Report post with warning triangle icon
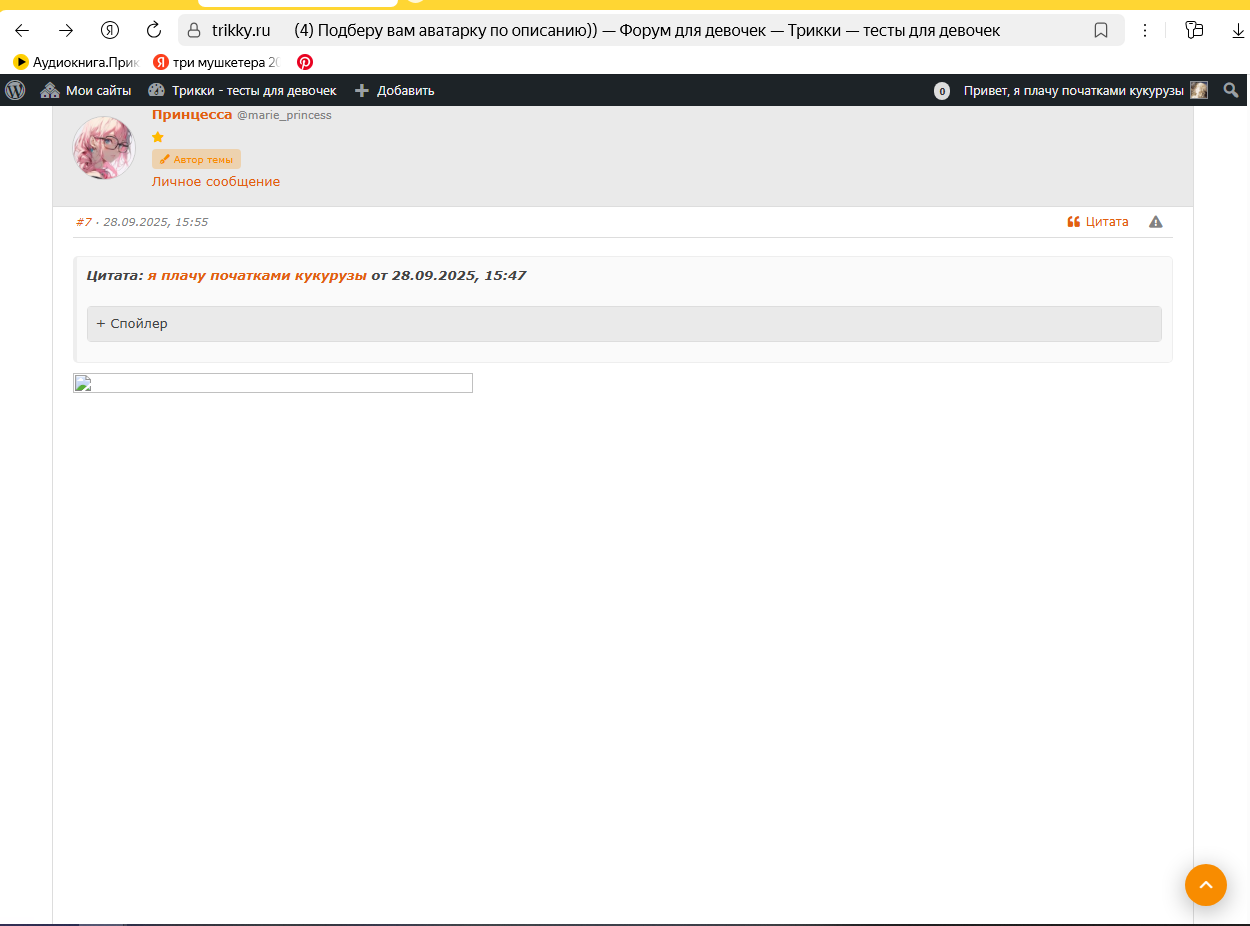 1156,222
